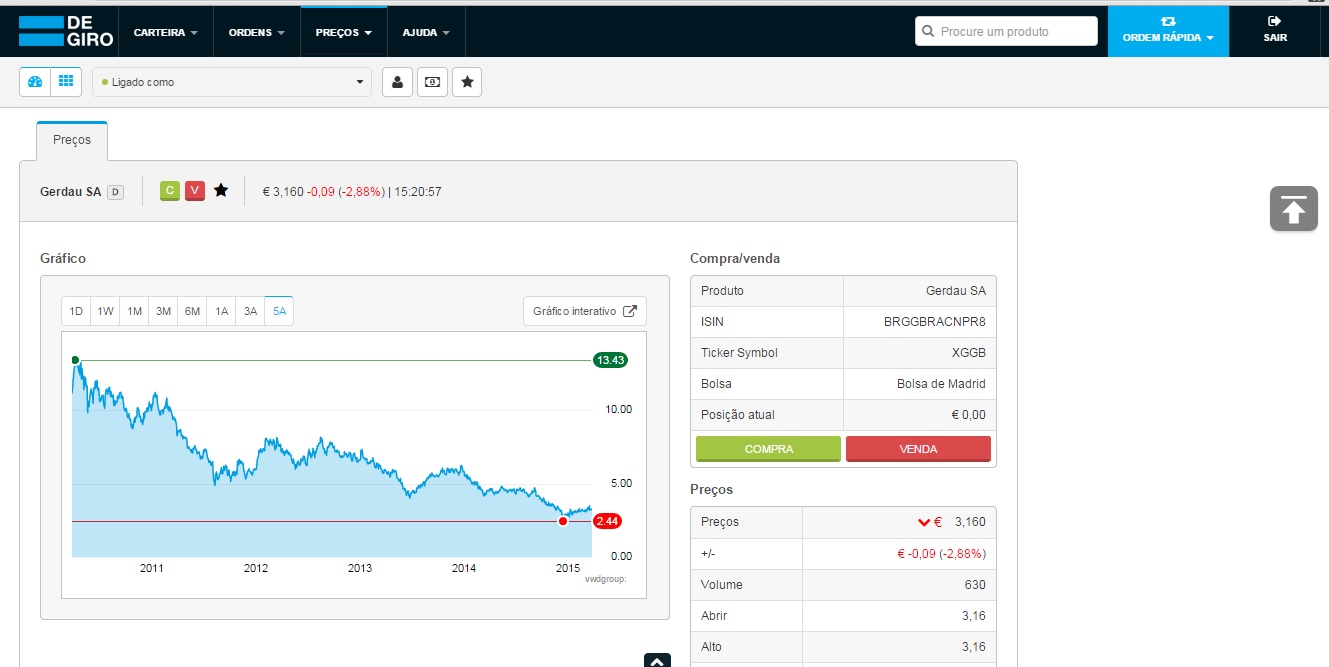Open the Ordens menu
1329x667 pixels.
point(257,32)
